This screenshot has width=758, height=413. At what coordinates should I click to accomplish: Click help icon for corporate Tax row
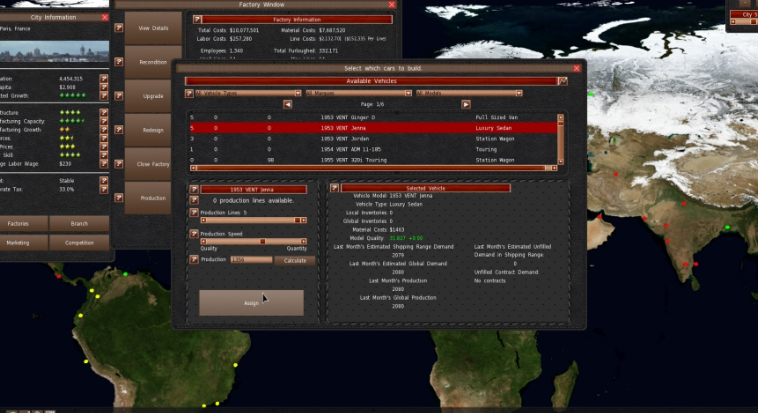click(103, 189)
